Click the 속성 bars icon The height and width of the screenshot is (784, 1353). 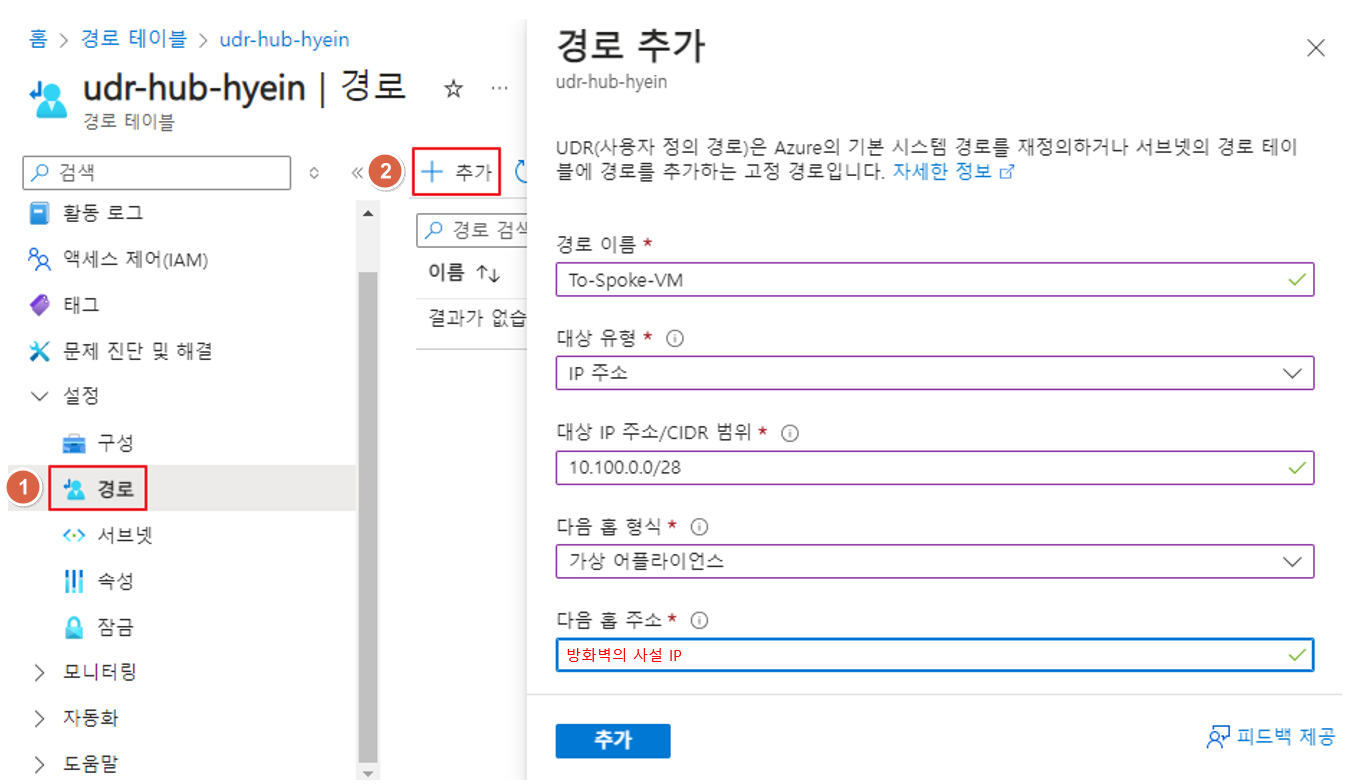[x=75, y=581]
